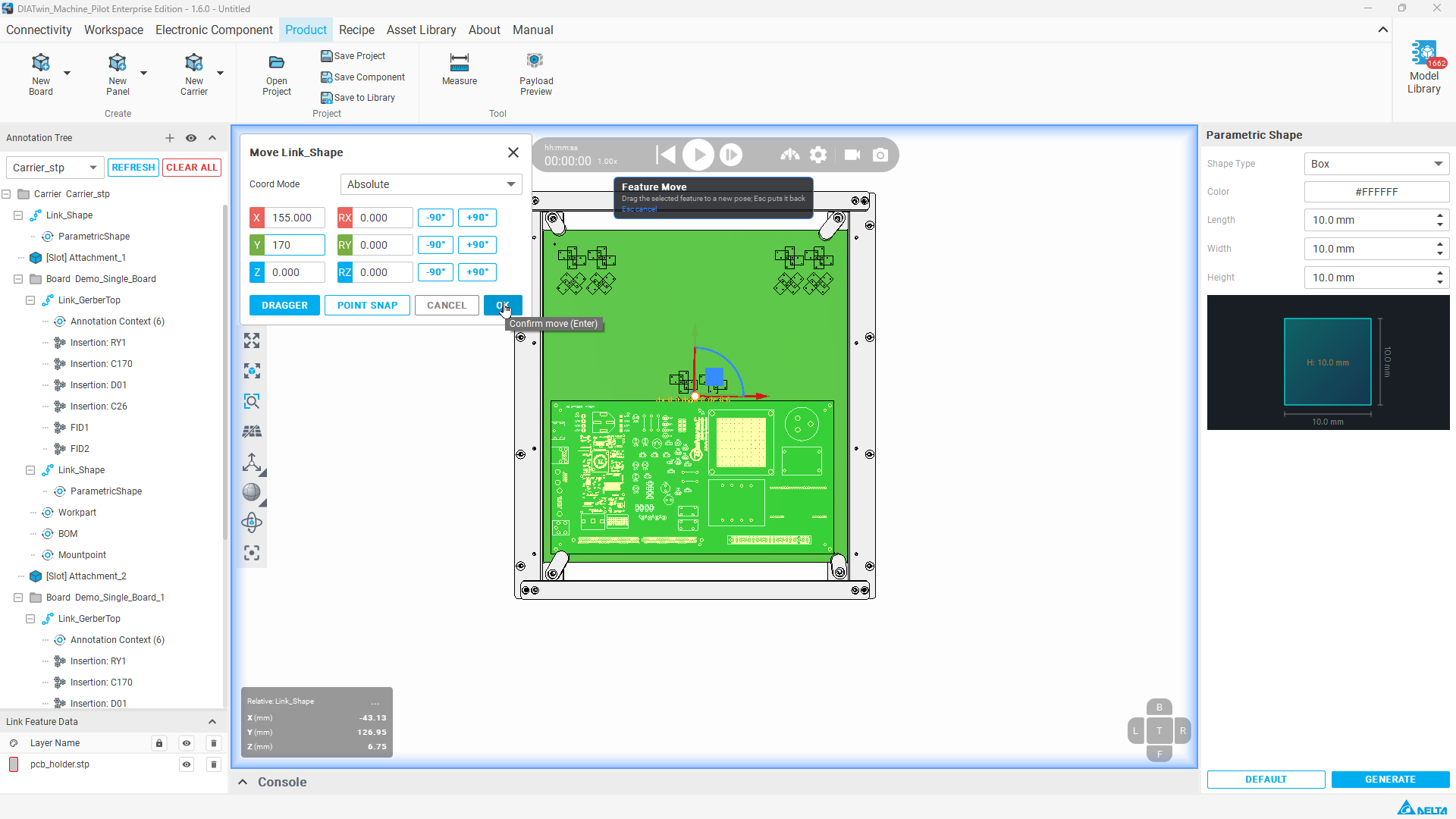Open the Connectivity menu
Screen dimensions: 1456x819
[x=39, y=30]
